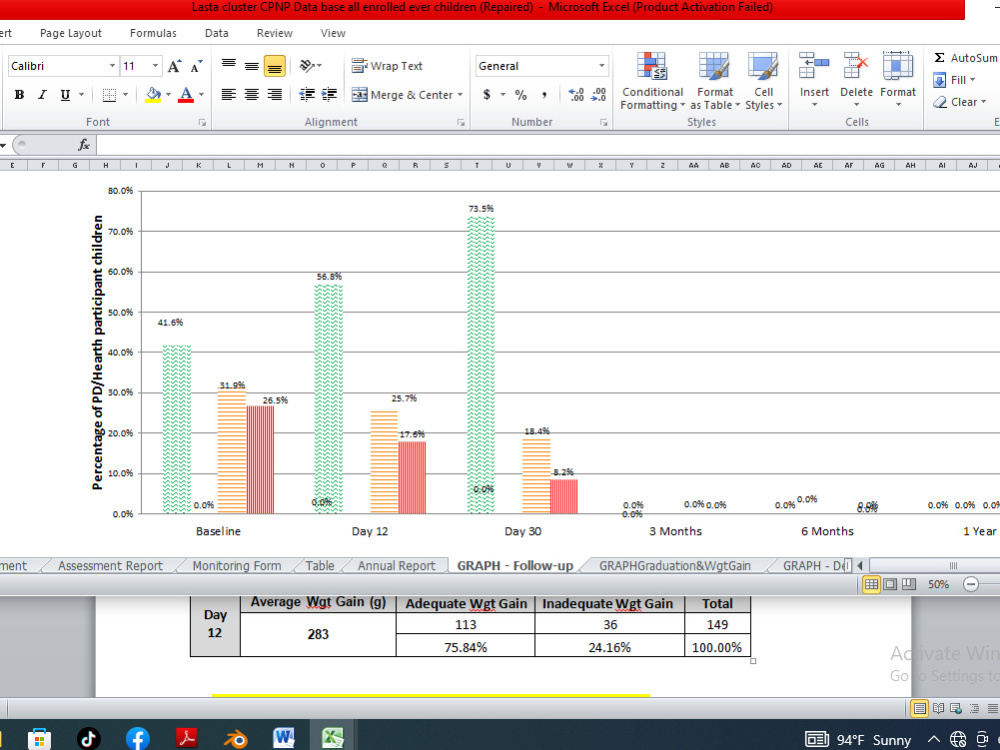
Task: Open Underline style dropdown arrow
Action: 81,95
